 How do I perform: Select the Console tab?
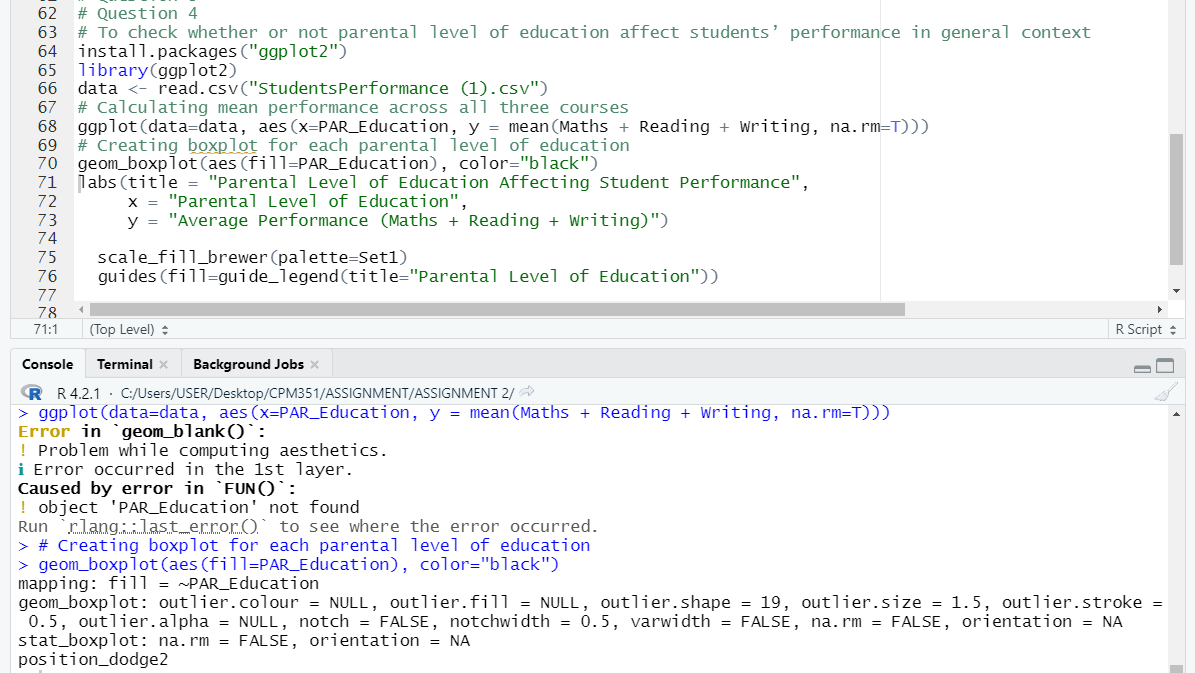(x=47, y=364)
